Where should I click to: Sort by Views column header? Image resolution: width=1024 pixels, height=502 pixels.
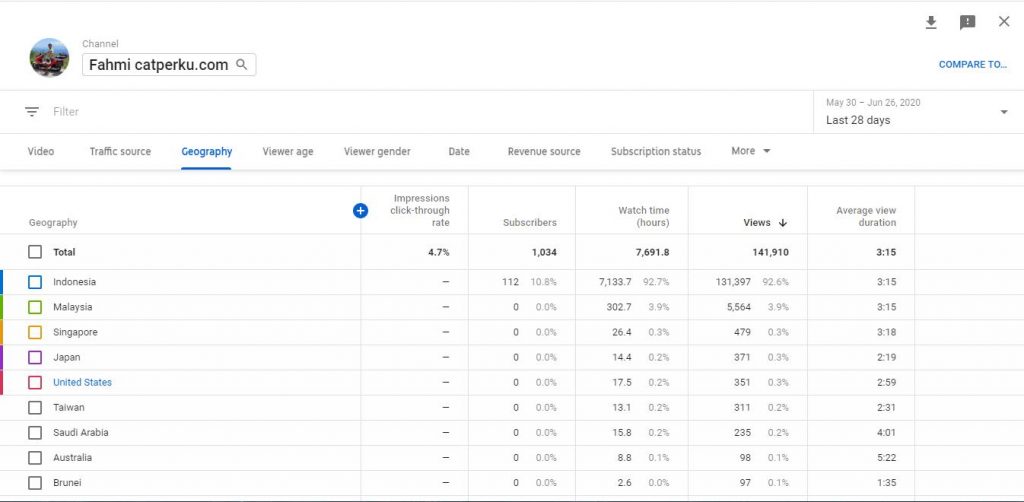(x=757, y=223)
